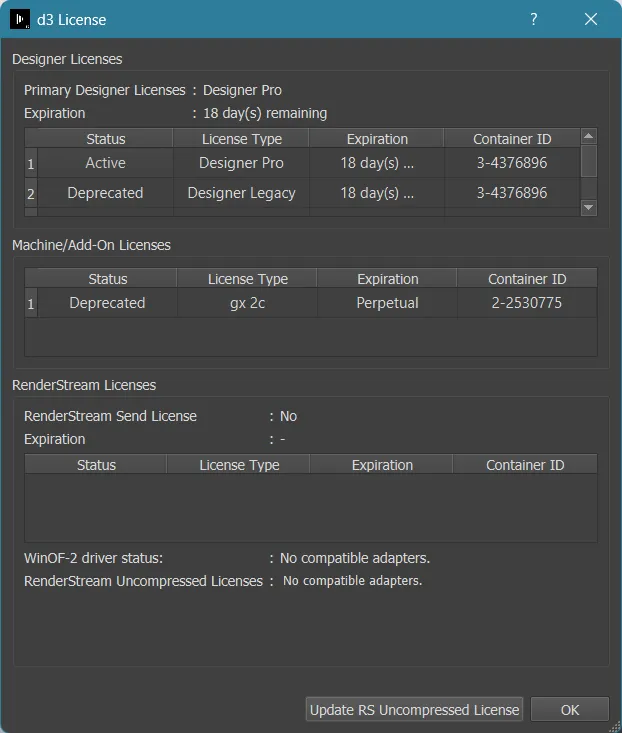Click License Type header in RenderStream table
The width and height of the screenshot is (622, 733).
coord(239,465)
